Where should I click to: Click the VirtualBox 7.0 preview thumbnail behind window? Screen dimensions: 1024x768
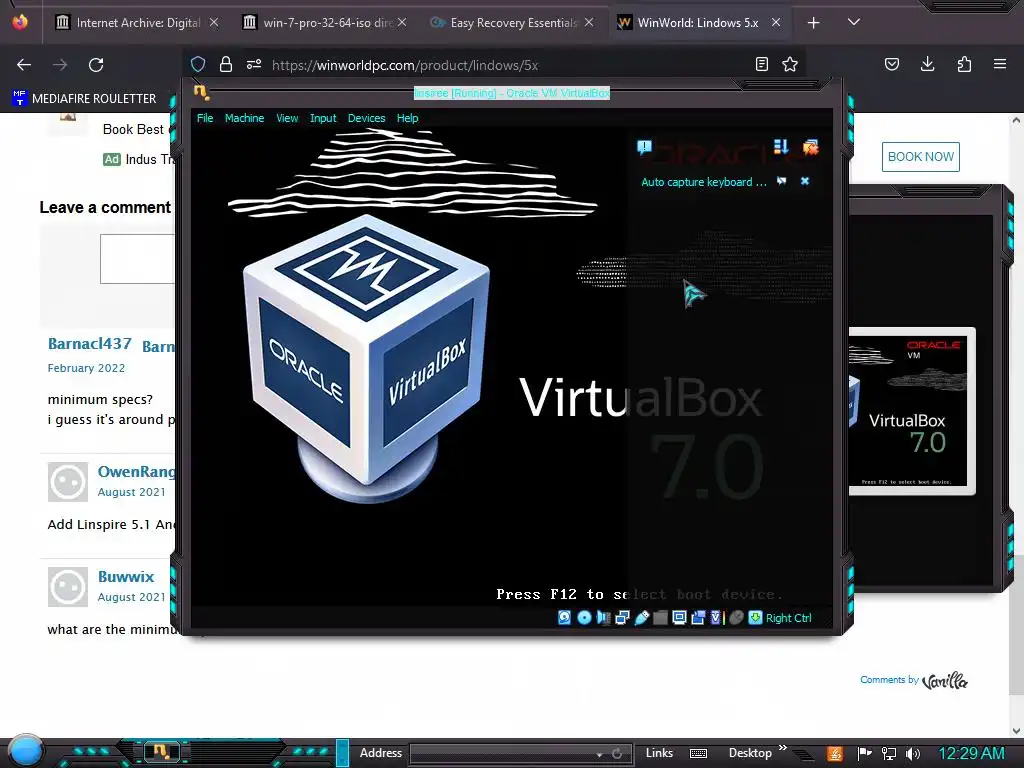(x=912, y=411)
